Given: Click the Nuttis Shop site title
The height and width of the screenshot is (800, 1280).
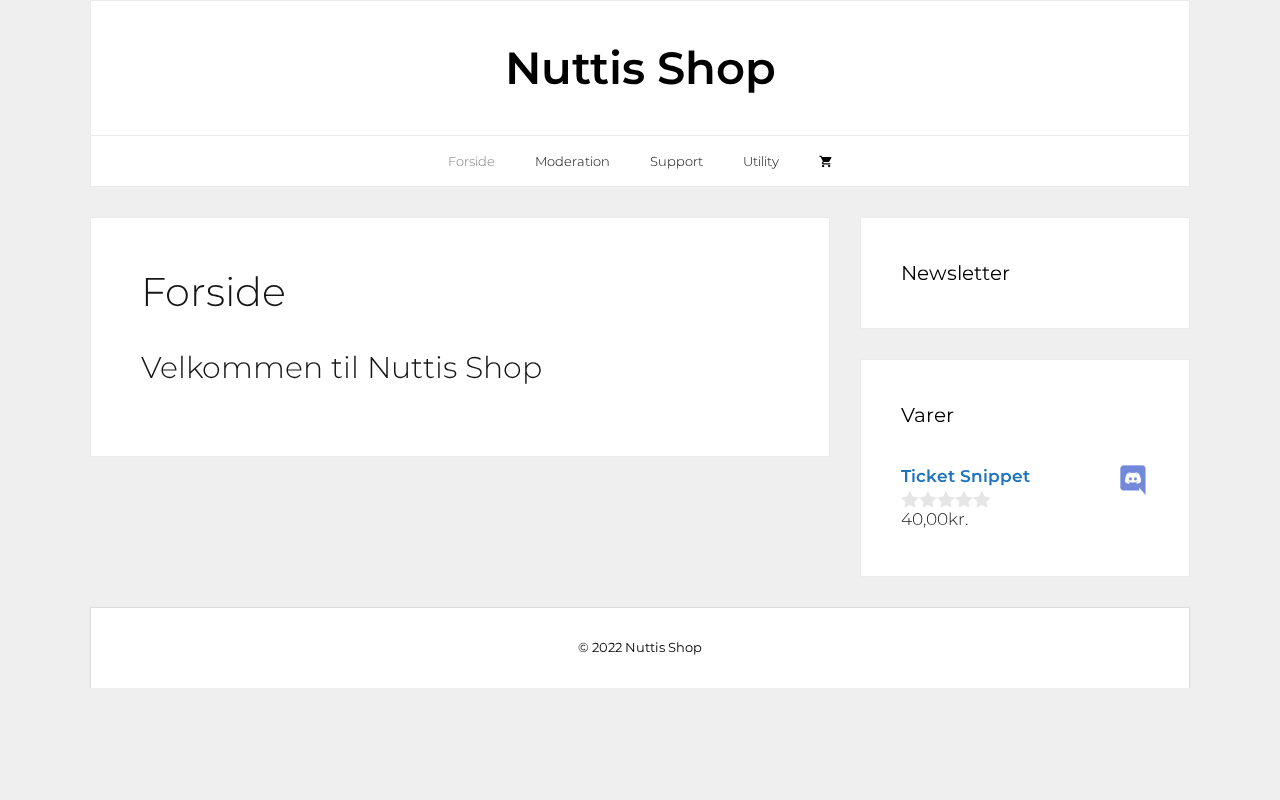Looking at the screenshot, I should click(640, 68).
